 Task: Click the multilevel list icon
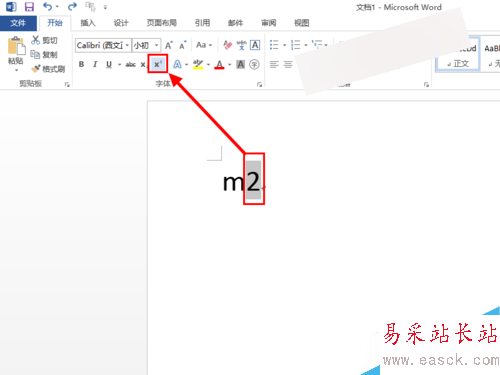pos(317,44)
